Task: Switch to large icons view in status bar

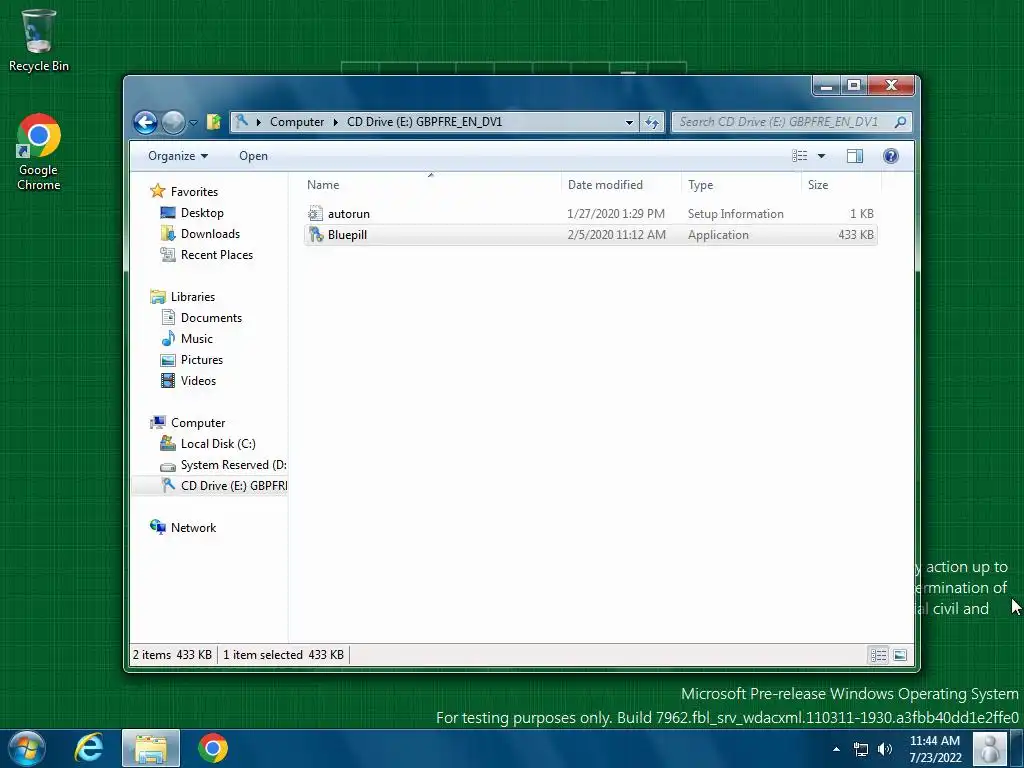Action: [901, 655]
